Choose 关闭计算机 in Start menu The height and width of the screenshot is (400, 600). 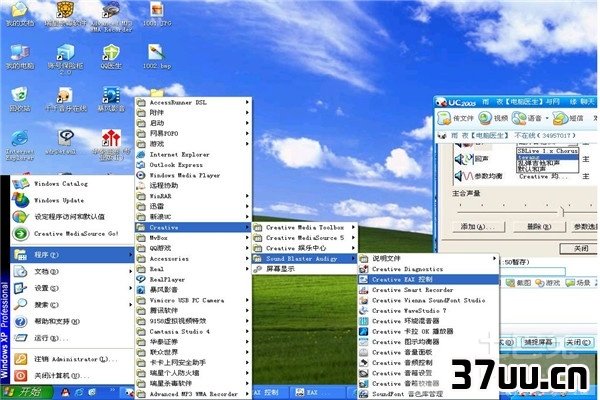[72, 376]
